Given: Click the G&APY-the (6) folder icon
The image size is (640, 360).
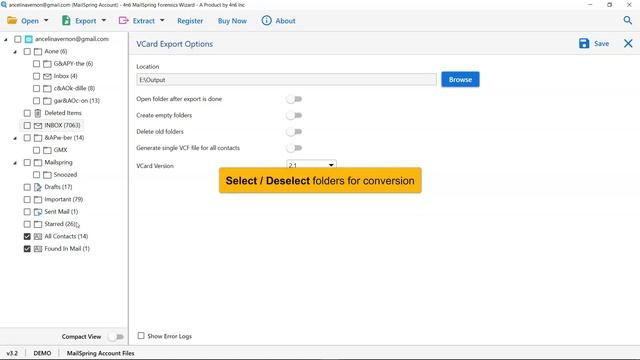Looking at the screenshot, I should [47, 64].
